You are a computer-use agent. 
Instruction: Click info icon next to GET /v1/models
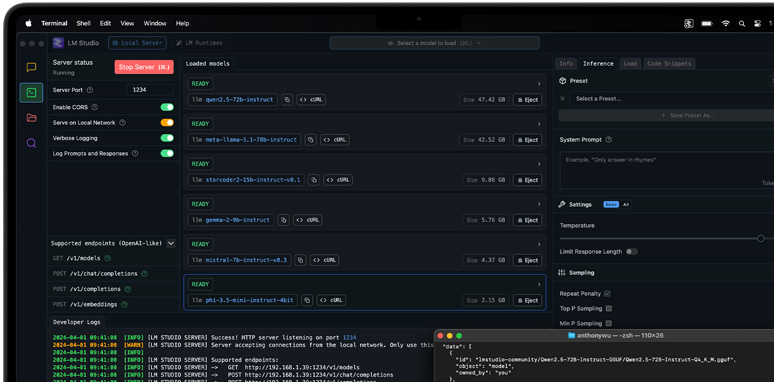click(x=108, y=258)
